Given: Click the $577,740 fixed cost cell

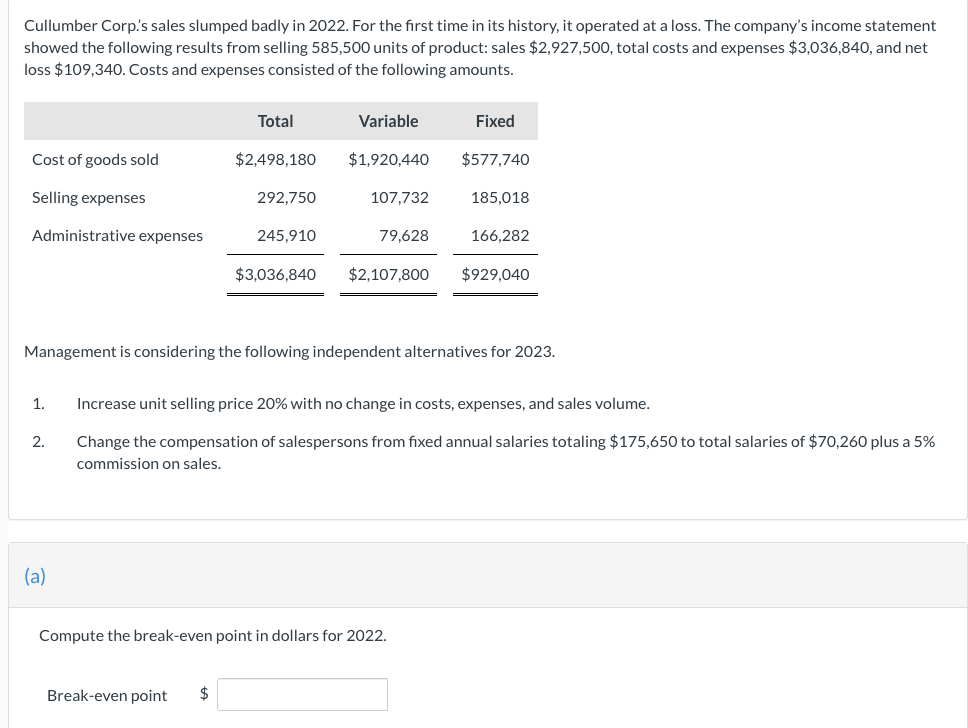Looking at the screenshot, I should coord(496,159).
